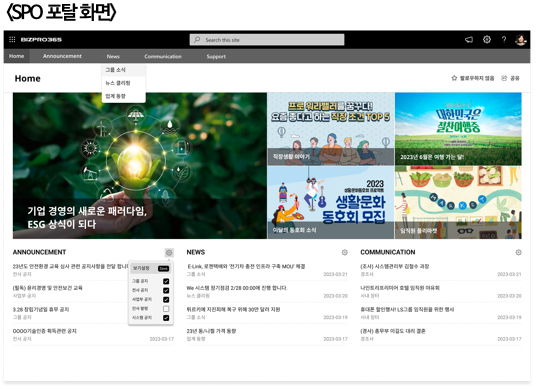Switch to the Support navigation tab
536x389 pixels.
(217, 57)
